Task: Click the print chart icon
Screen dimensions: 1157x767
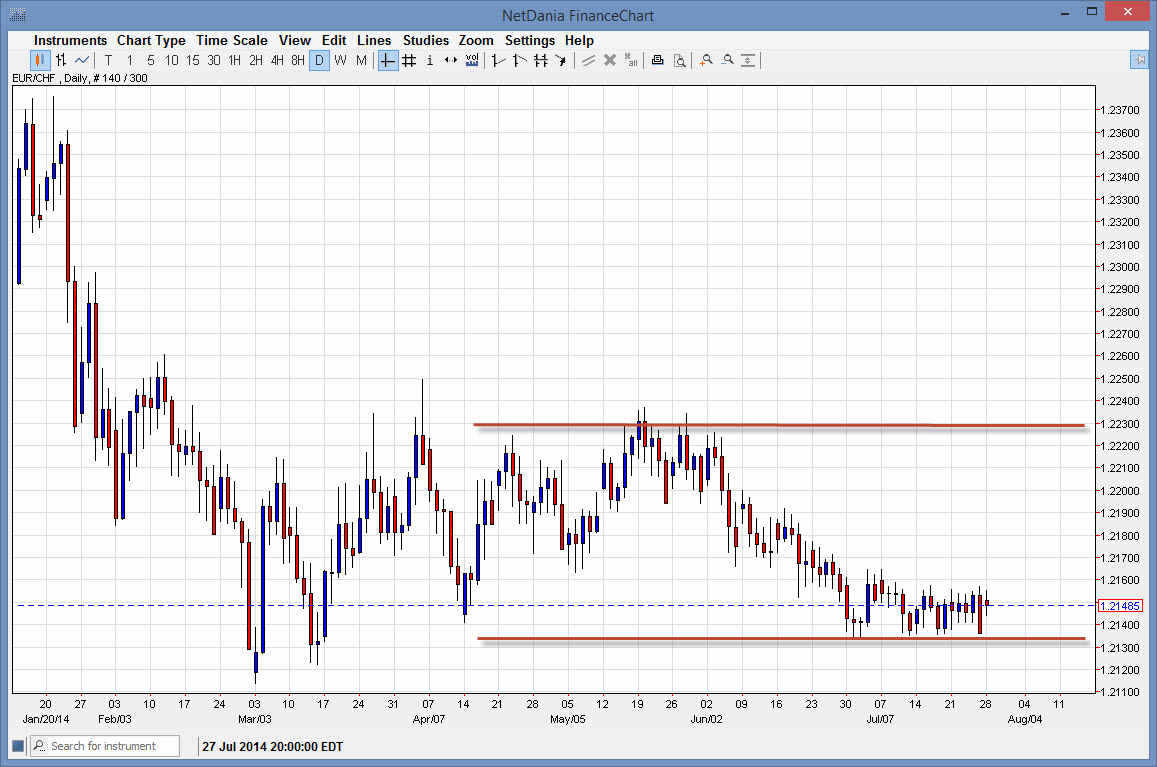Action: tap(657, 60)
